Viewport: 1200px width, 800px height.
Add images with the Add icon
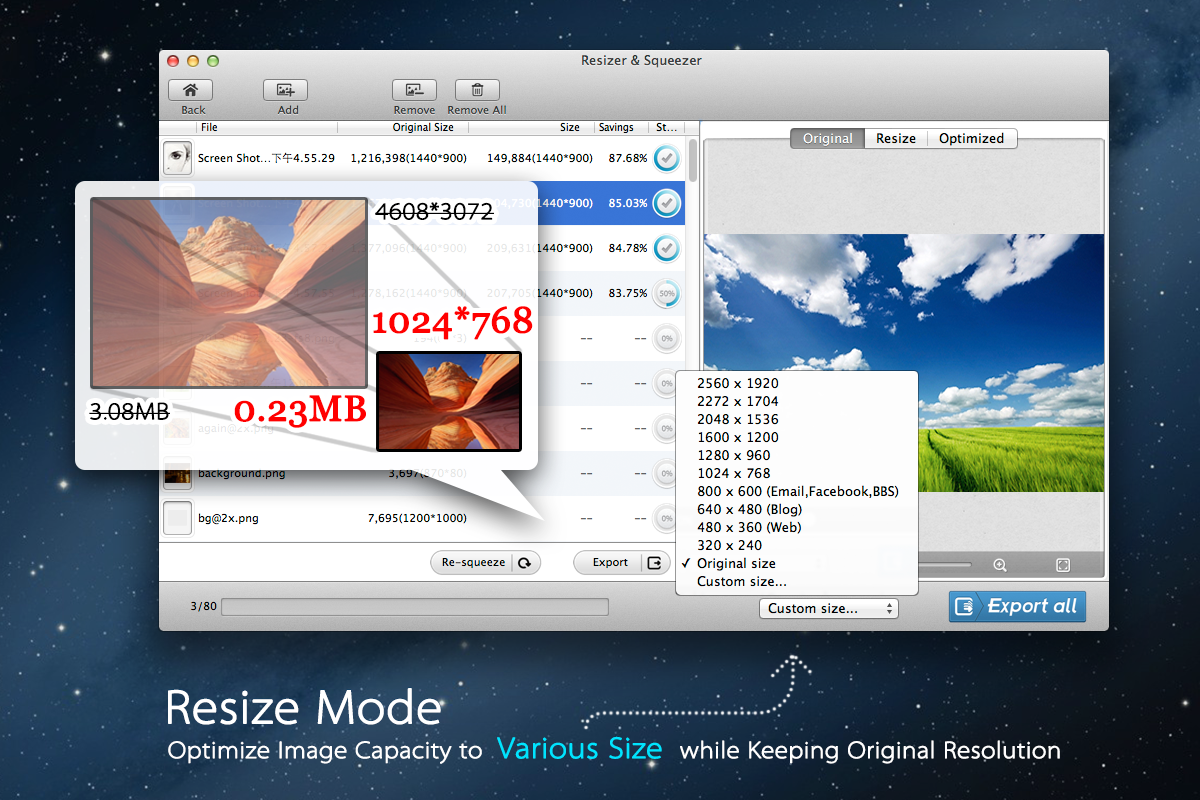[285, 90]
